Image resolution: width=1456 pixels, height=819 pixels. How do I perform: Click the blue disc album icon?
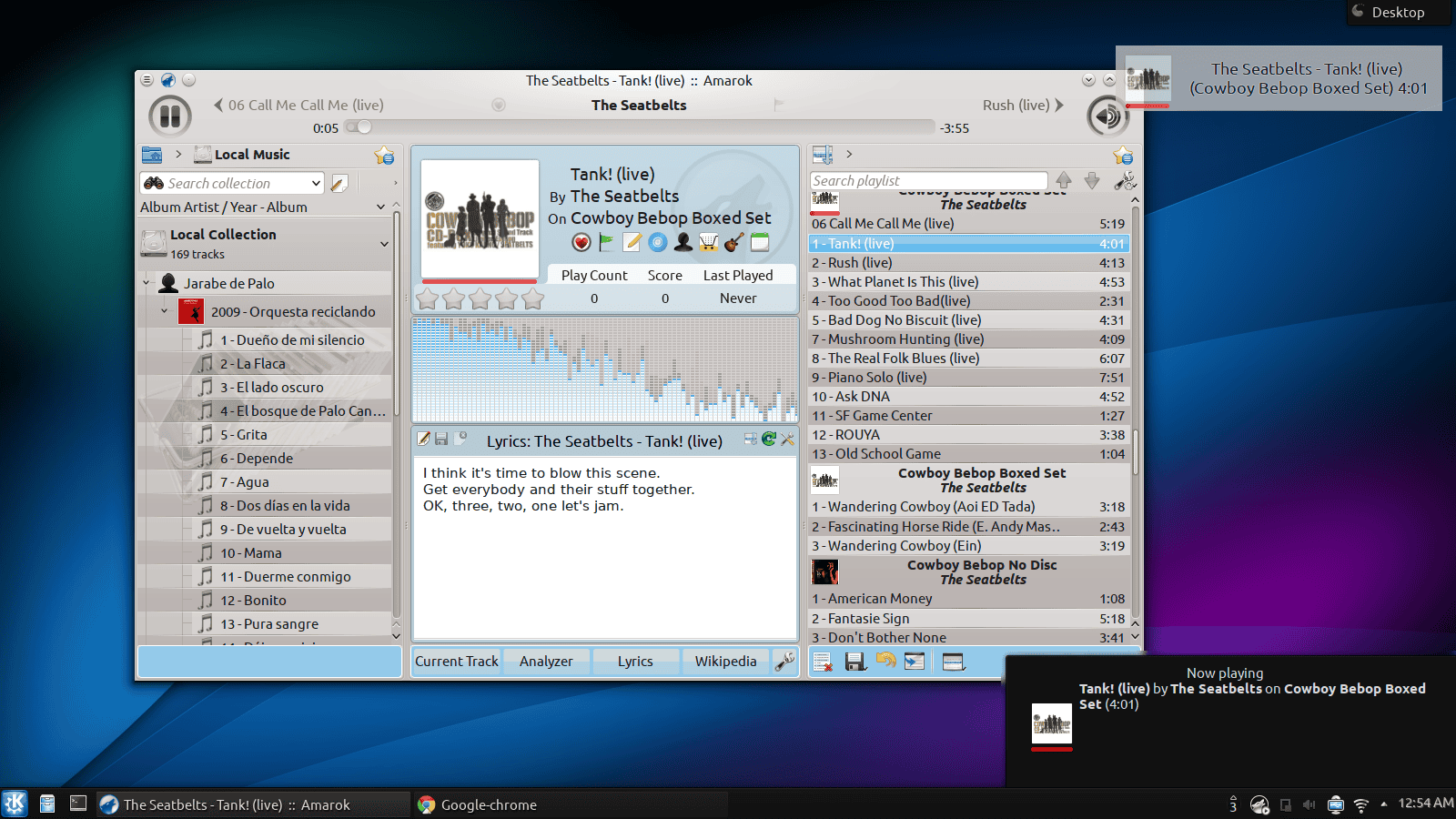[658, 242]
